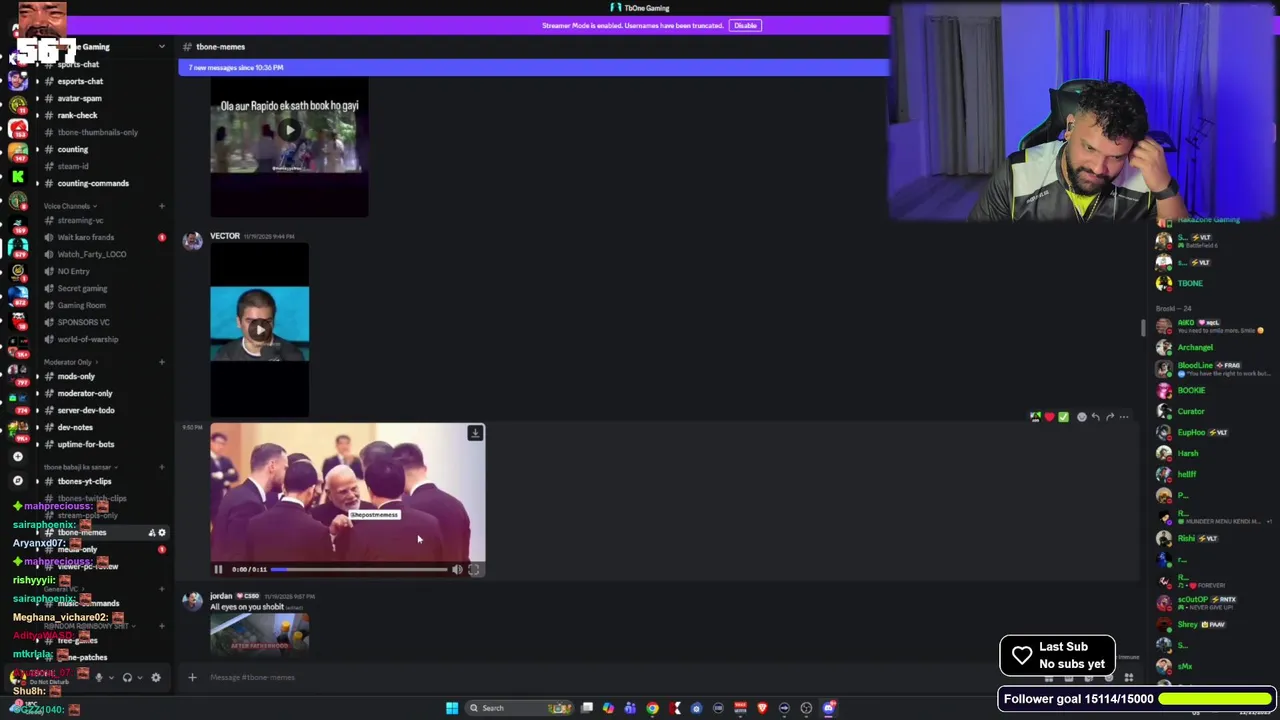
Task: Open Brave browser from the taskbar
Action: [x=762, y=708]
